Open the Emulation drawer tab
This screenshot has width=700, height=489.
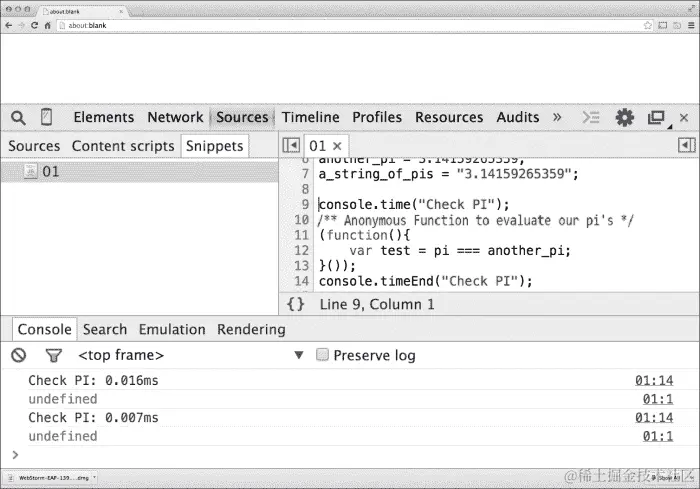[x=172, y=330]
